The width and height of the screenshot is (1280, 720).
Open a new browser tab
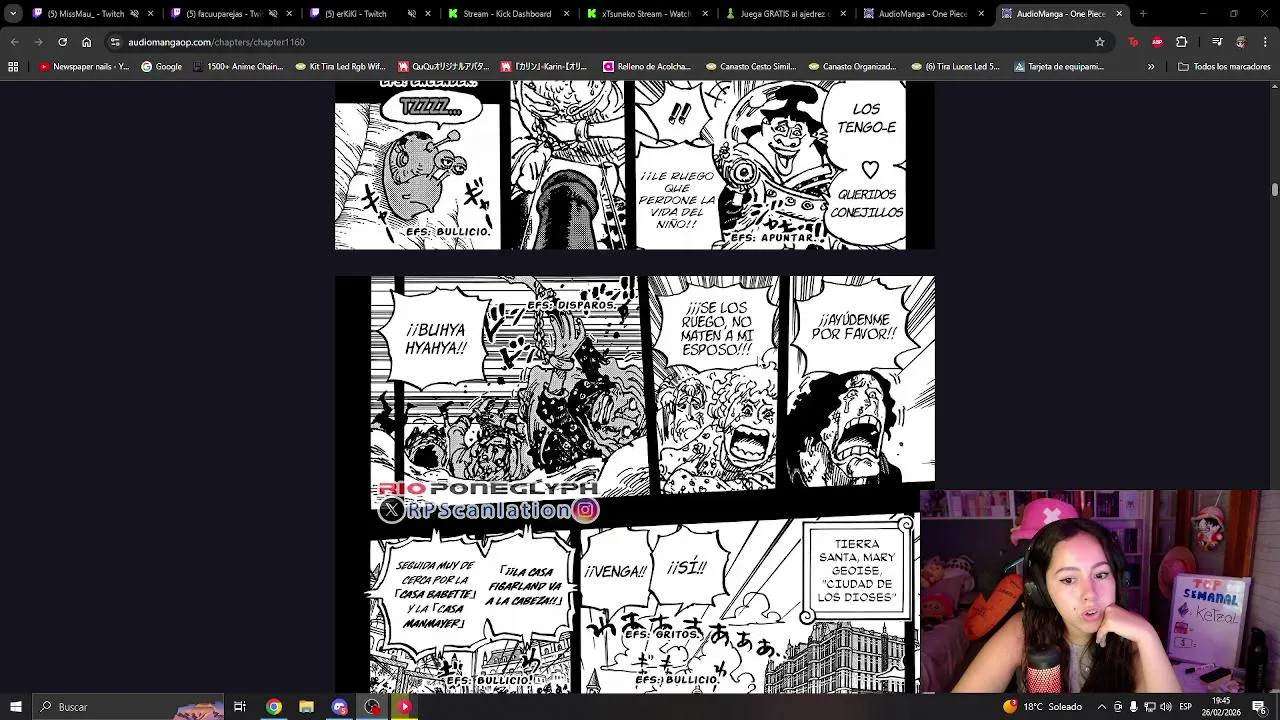[1143, 14]
